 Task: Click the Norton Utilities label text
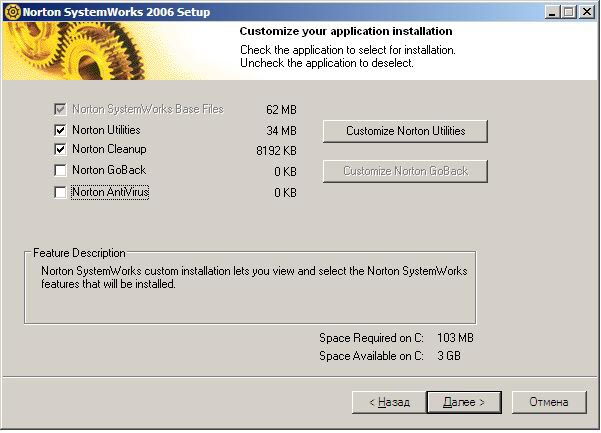[106, 130]
